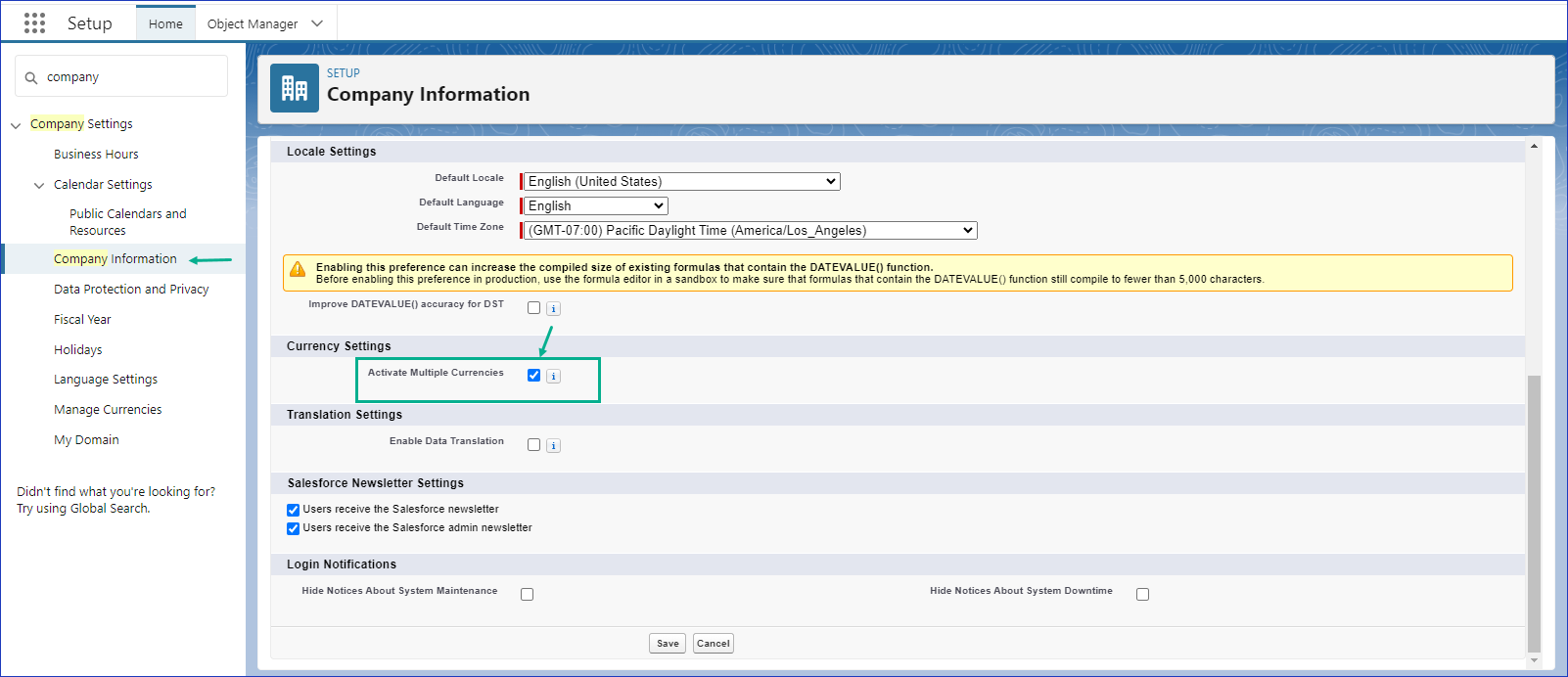Image resolution: width=1568 pixels, height=677 pixels.
Task: Switch to the Home tab
Action: (x=165, y=23)
